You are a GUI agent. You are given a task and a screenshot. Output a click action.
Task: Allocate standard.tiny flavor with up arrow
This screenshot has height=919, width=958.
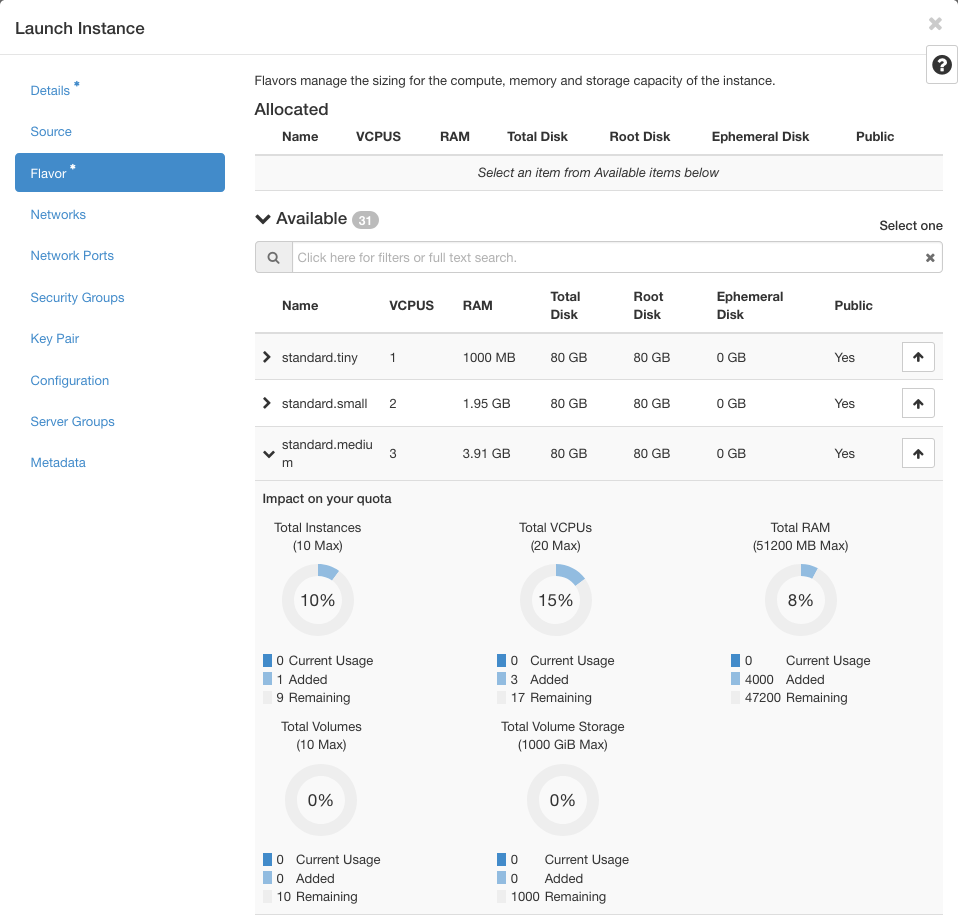(917, 357)
